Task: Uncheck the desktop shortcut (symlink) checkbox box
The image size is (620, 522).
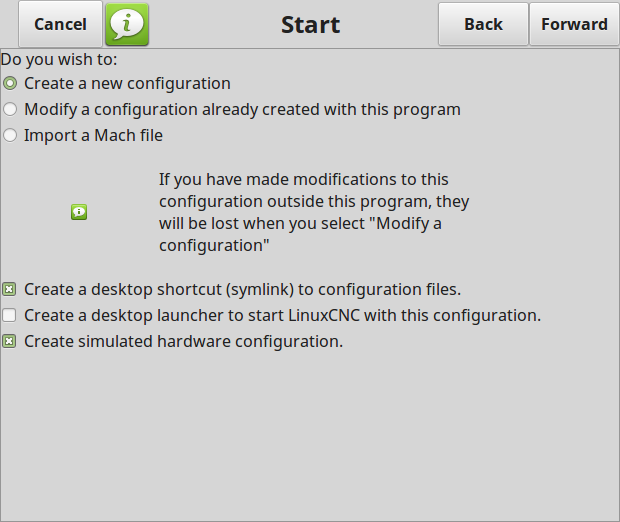Action: [x=9, y=289]
